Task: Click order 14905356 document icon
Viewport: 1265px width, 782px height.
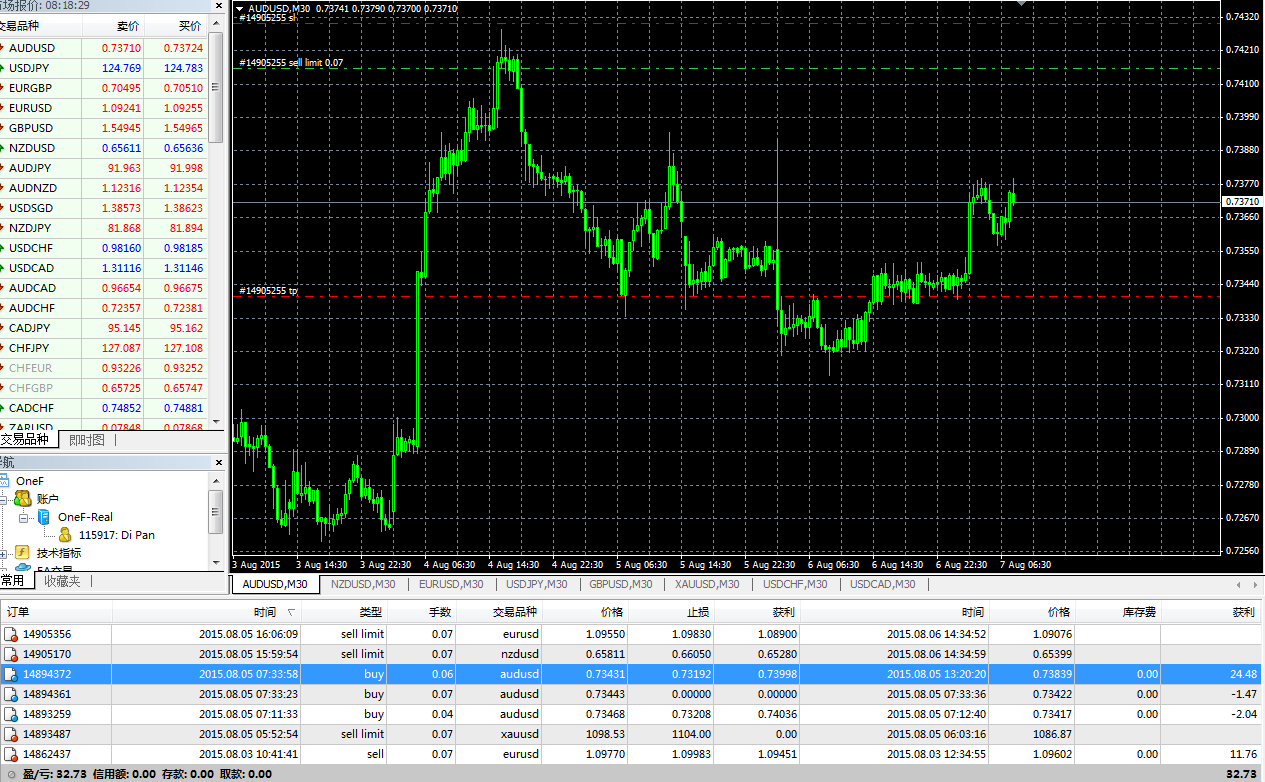Action: pyautogui.click(x=11, y=634)
